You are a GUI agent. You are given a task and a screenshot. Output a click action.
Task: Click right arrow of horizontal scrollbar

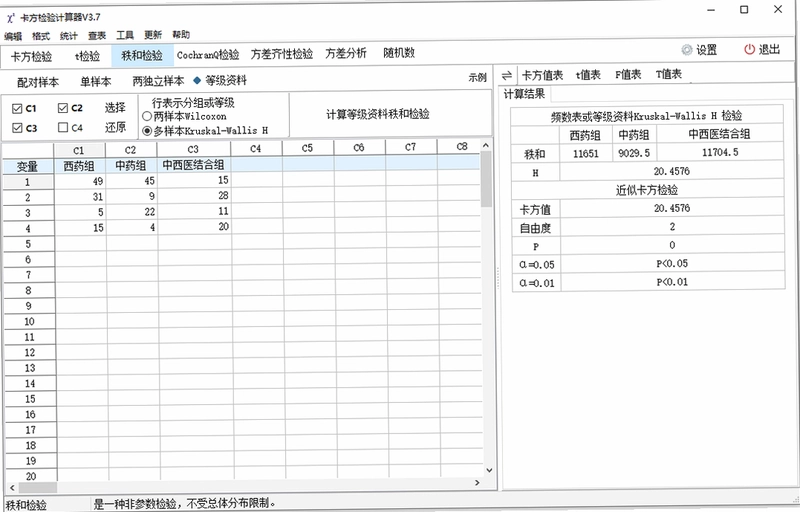[477, 482]
